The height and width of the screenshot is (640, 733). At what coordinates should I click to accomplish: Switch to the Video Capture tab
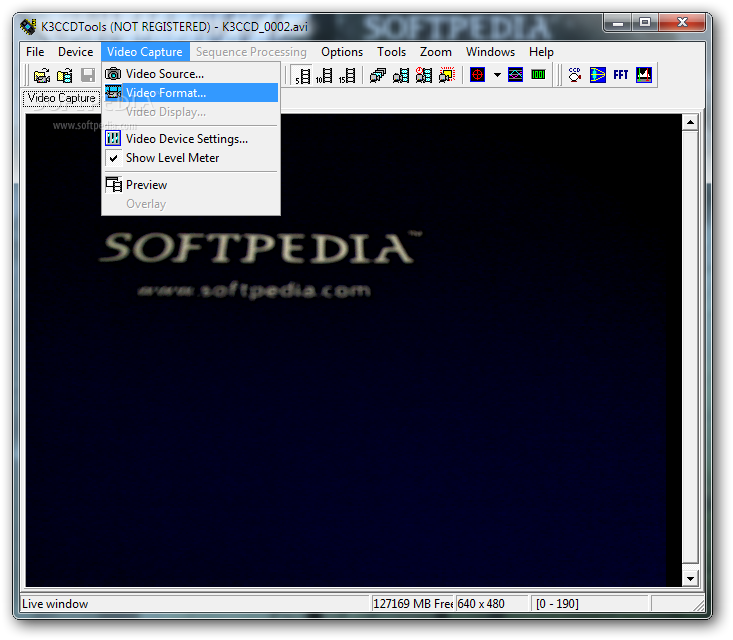point(62,98)
